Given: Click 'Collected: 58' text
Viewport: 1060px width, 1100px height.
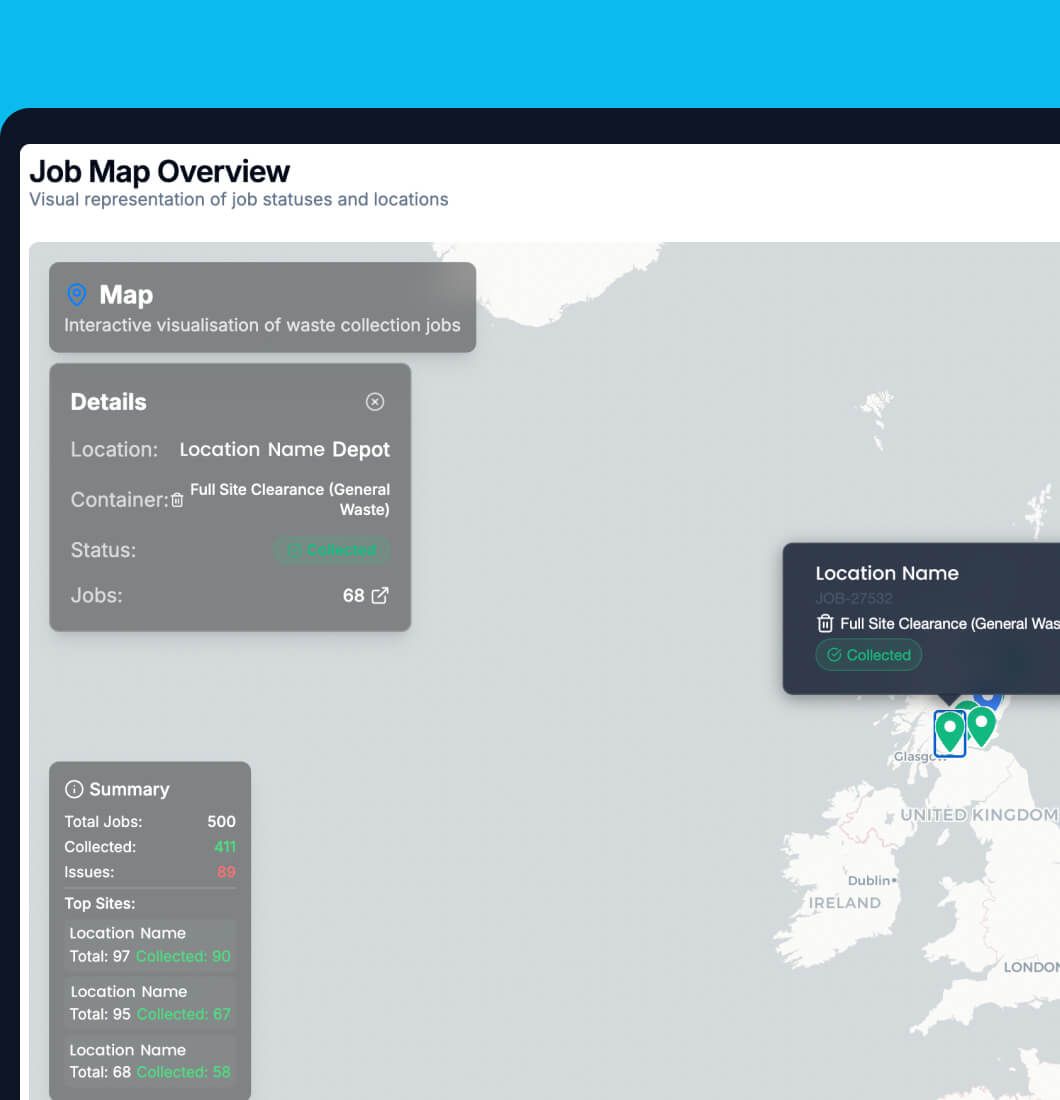Looking at the screenshot, I should click(x=183, y=1073).
